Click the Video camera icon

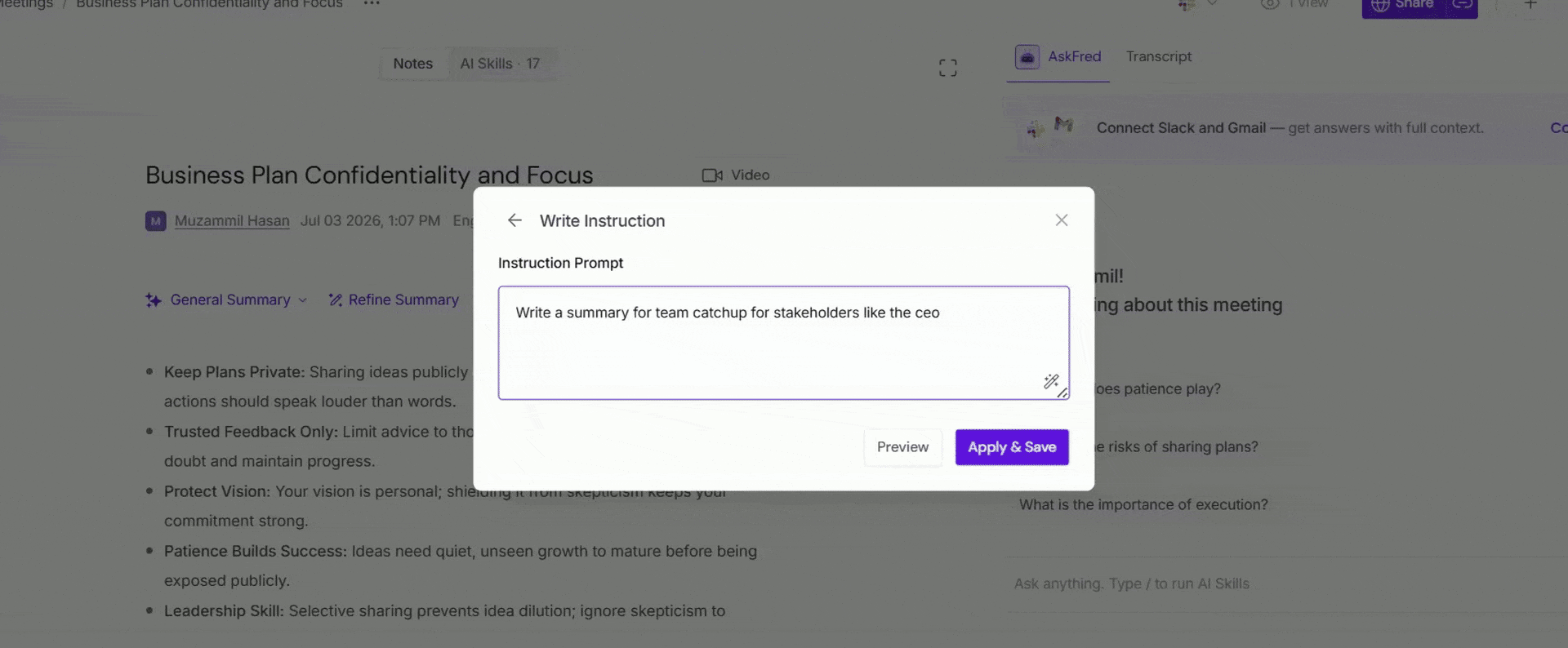[x=712, y=175]
